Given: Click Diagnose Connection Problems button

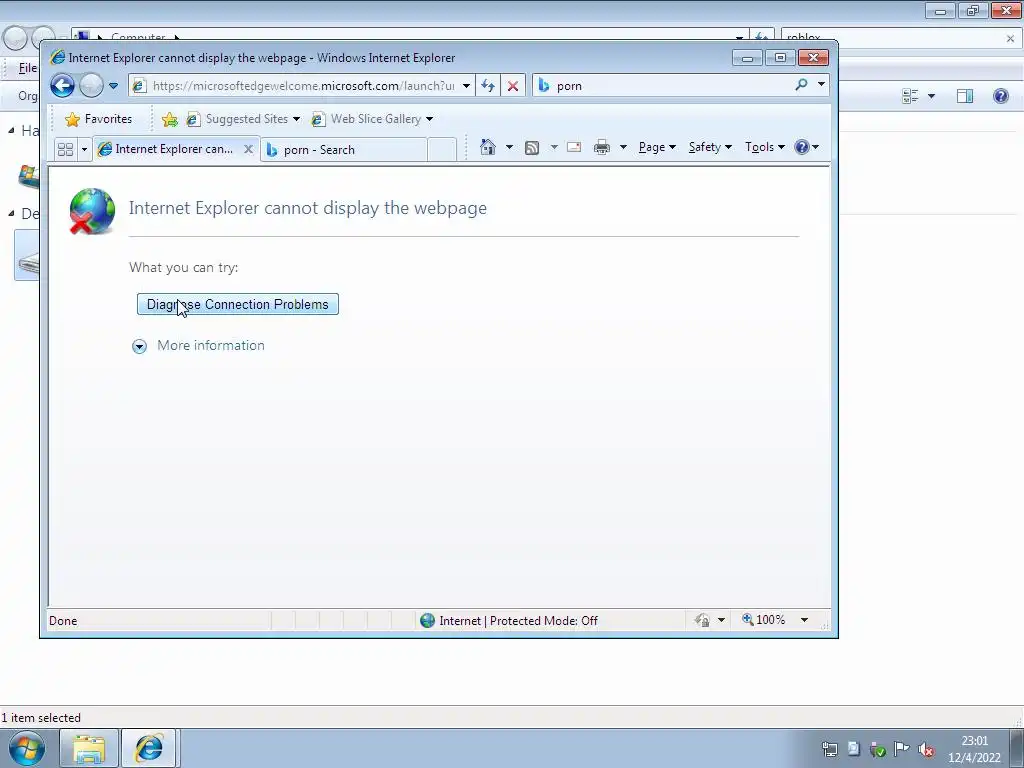Looking at the screenshot, I should point(238,304).
